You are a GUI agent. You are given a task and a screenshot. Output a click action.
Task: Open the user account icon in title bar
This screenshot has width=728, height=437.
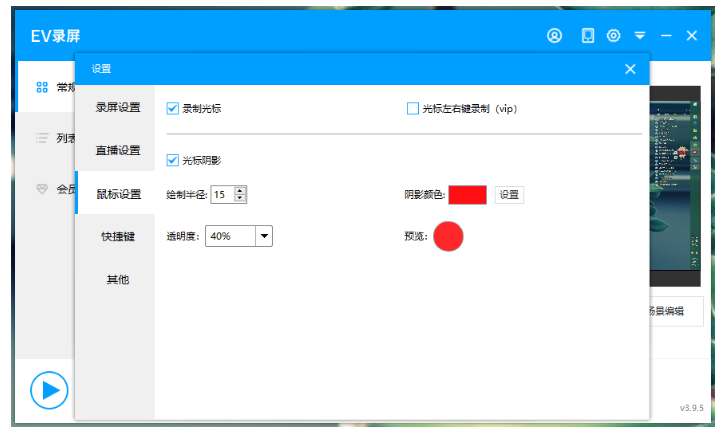[554, 36]
